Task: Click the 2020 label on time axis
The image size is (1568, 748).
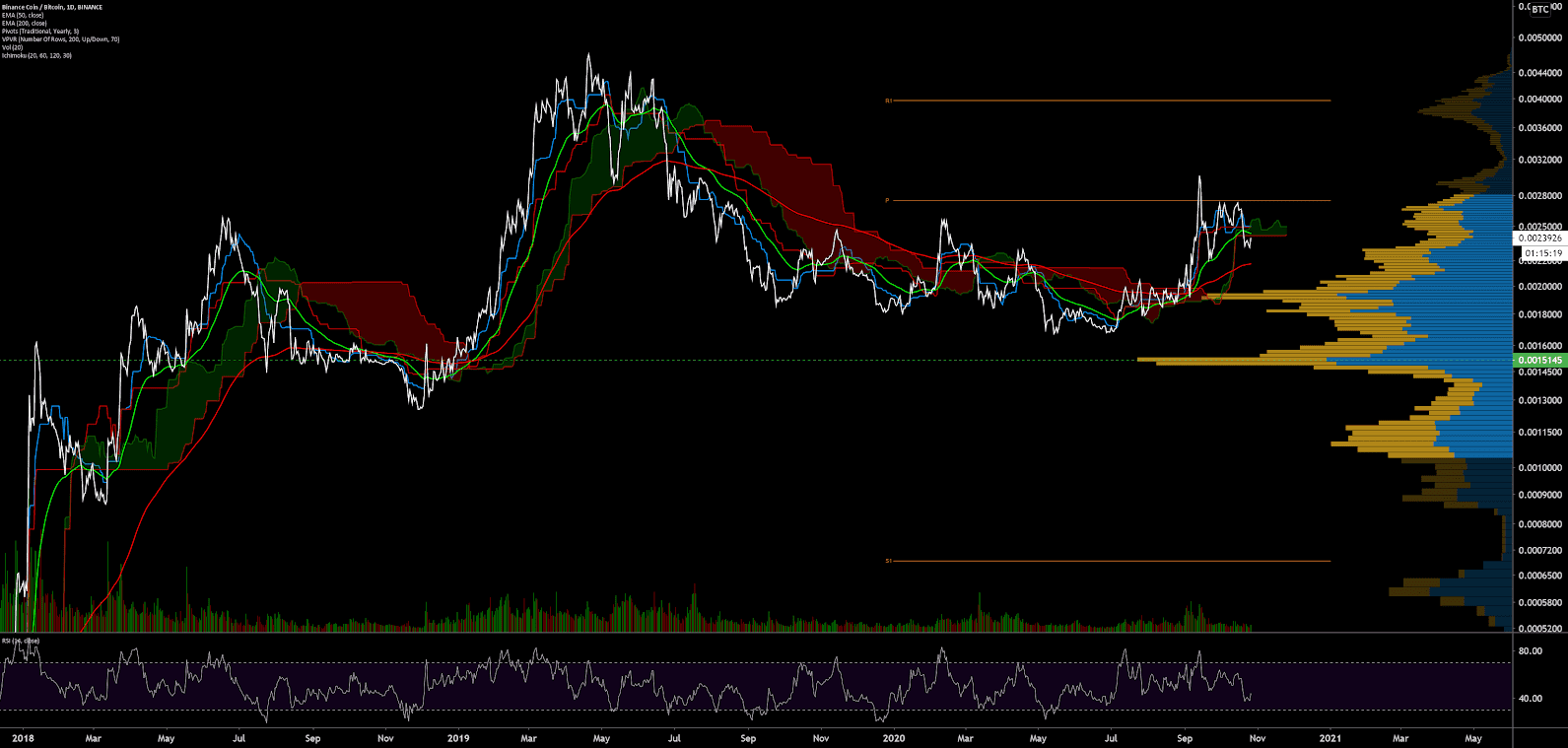Action: pos(894,738)
